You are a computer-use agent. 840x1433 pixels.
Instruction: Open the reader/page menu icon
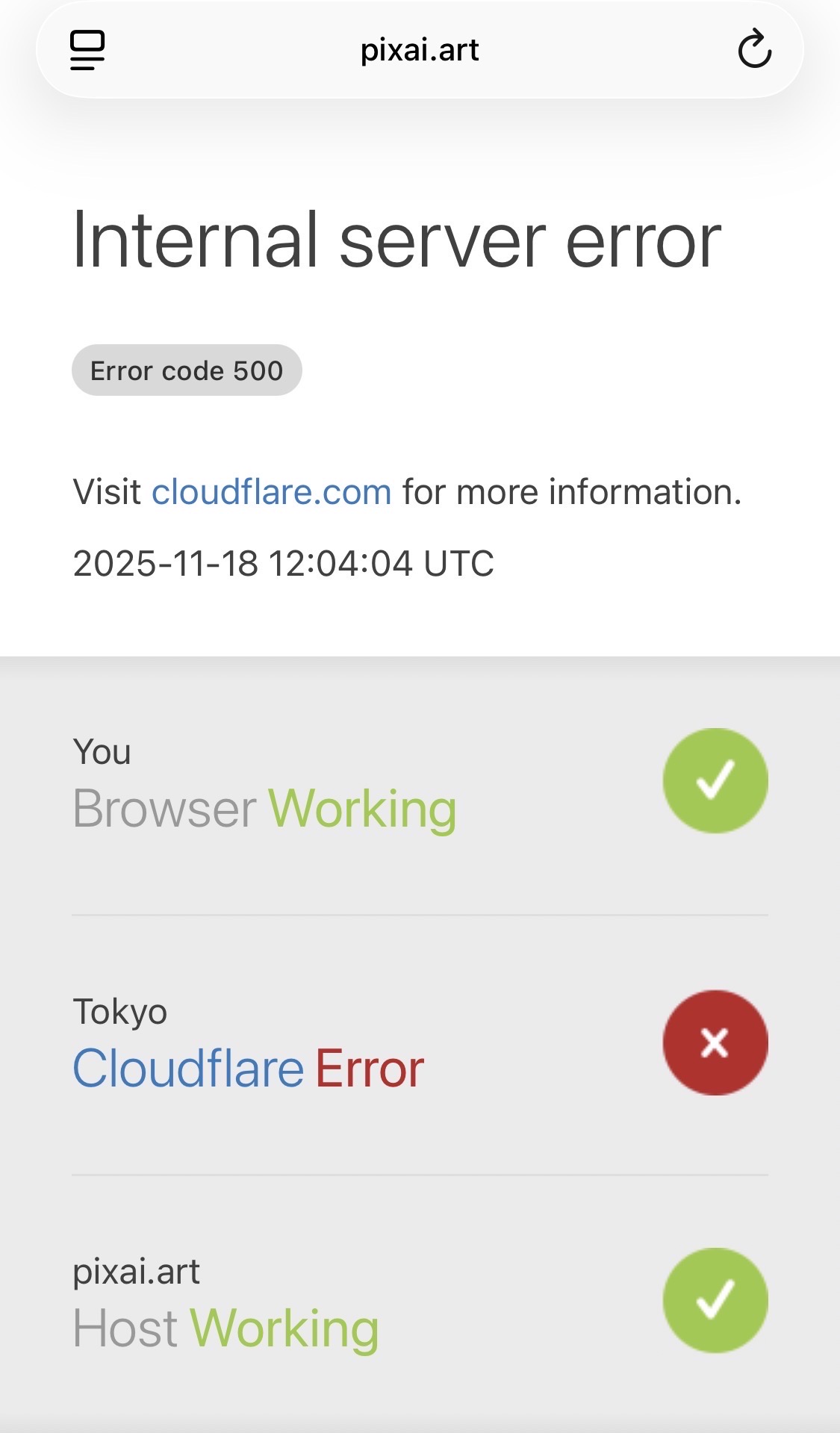coord(87,50)
